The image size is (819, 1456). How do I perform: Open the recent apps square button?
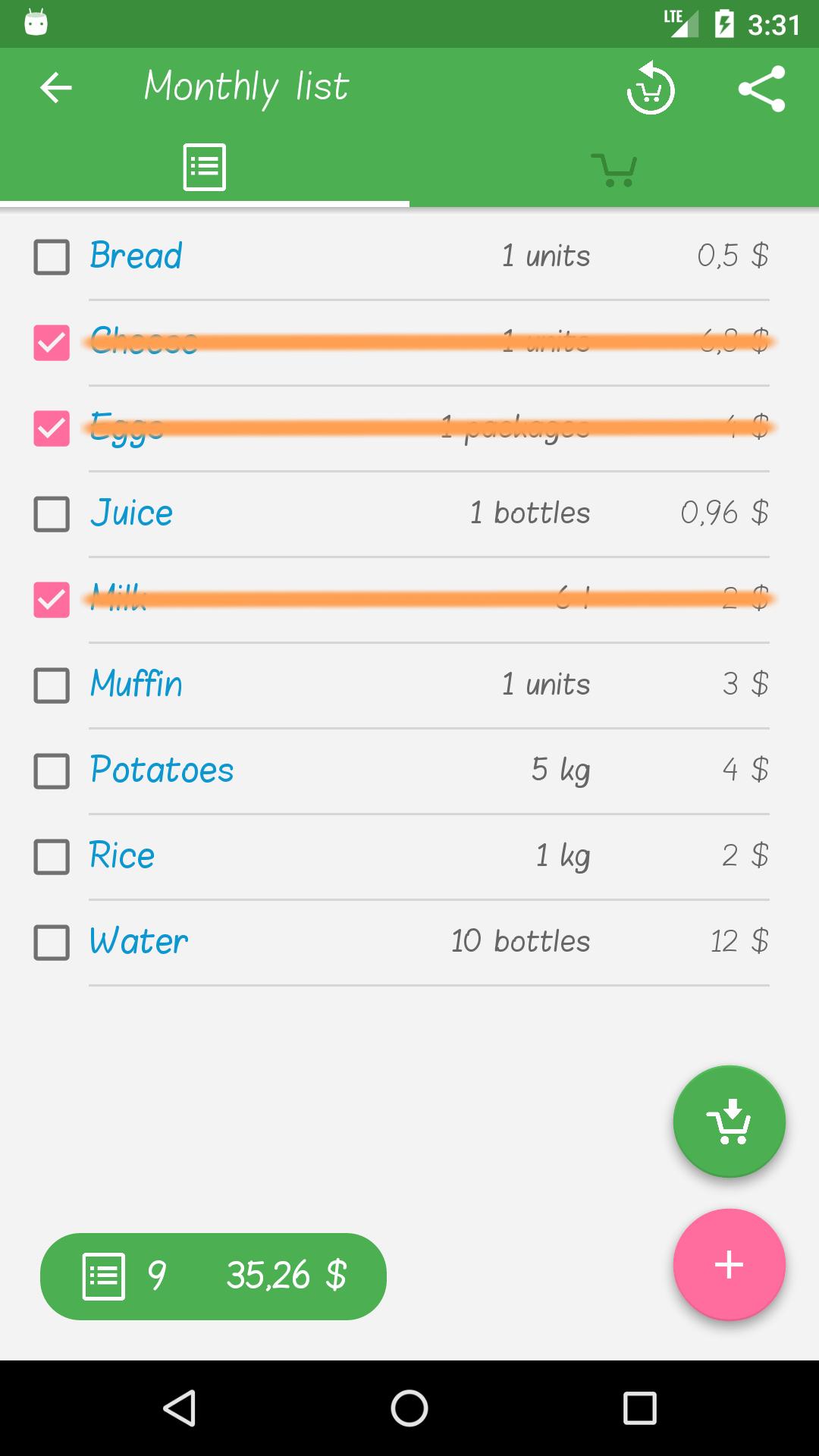[639, 1408]
